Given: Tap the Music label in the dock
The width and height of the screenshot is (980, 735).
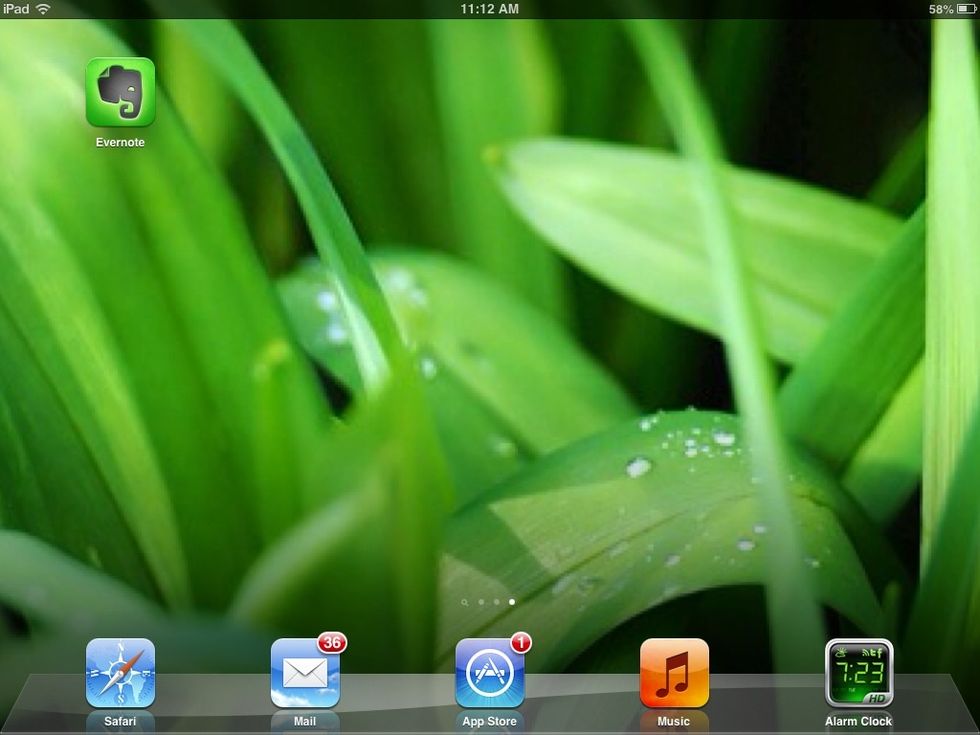Looking at the screenshot, I should click(674, 721).
